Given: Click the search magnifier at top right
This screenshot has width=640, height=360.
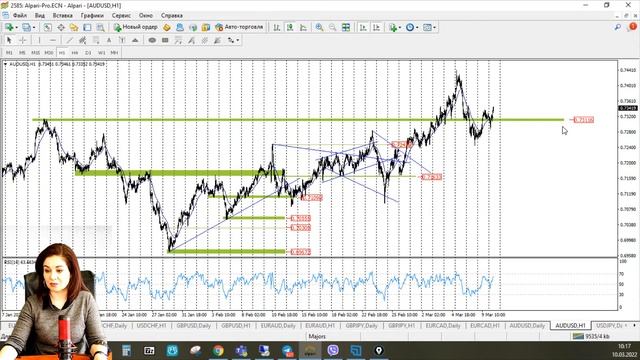Looking at the screenshot, I should point(618,27).
